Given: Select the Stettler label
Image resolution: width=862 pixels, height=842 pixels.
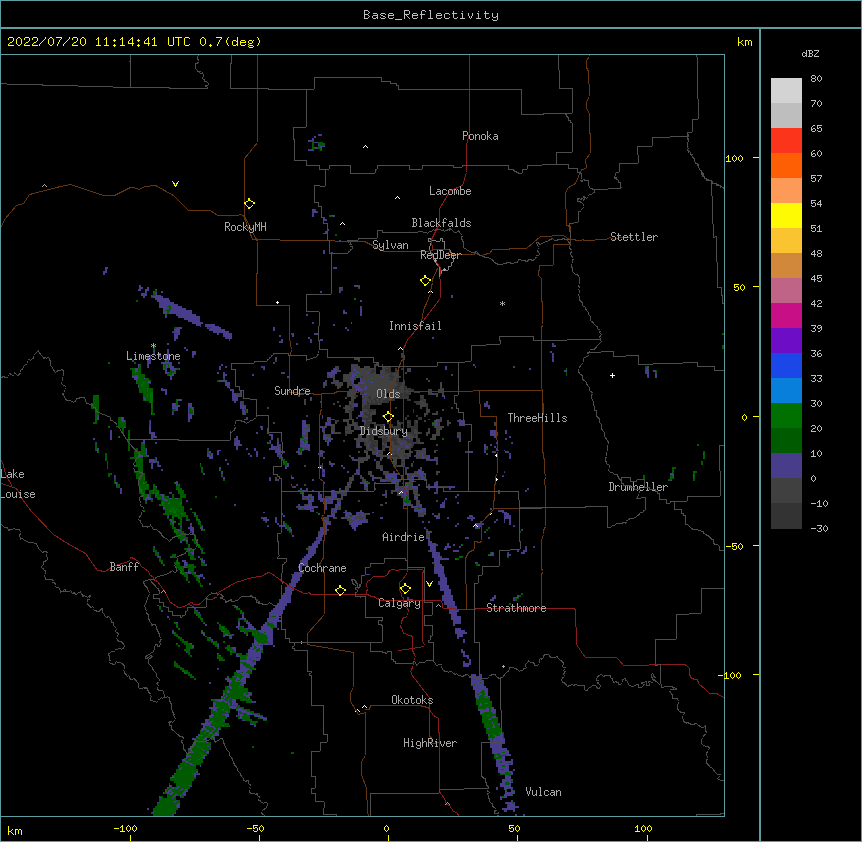Looking at the screenshot, I should point(634,237).
